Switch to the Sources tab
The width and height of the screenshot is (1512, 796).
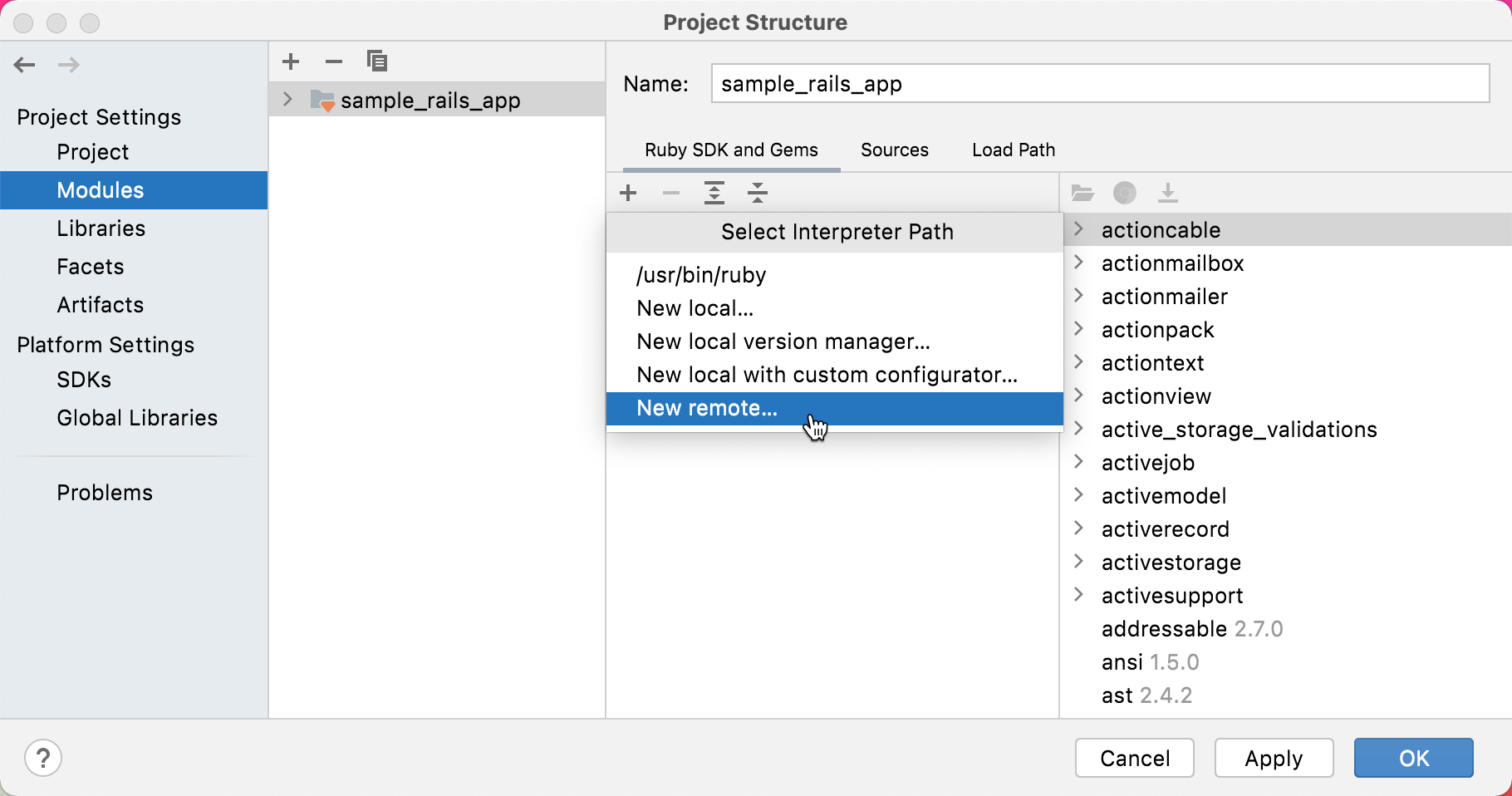point(894,150)
